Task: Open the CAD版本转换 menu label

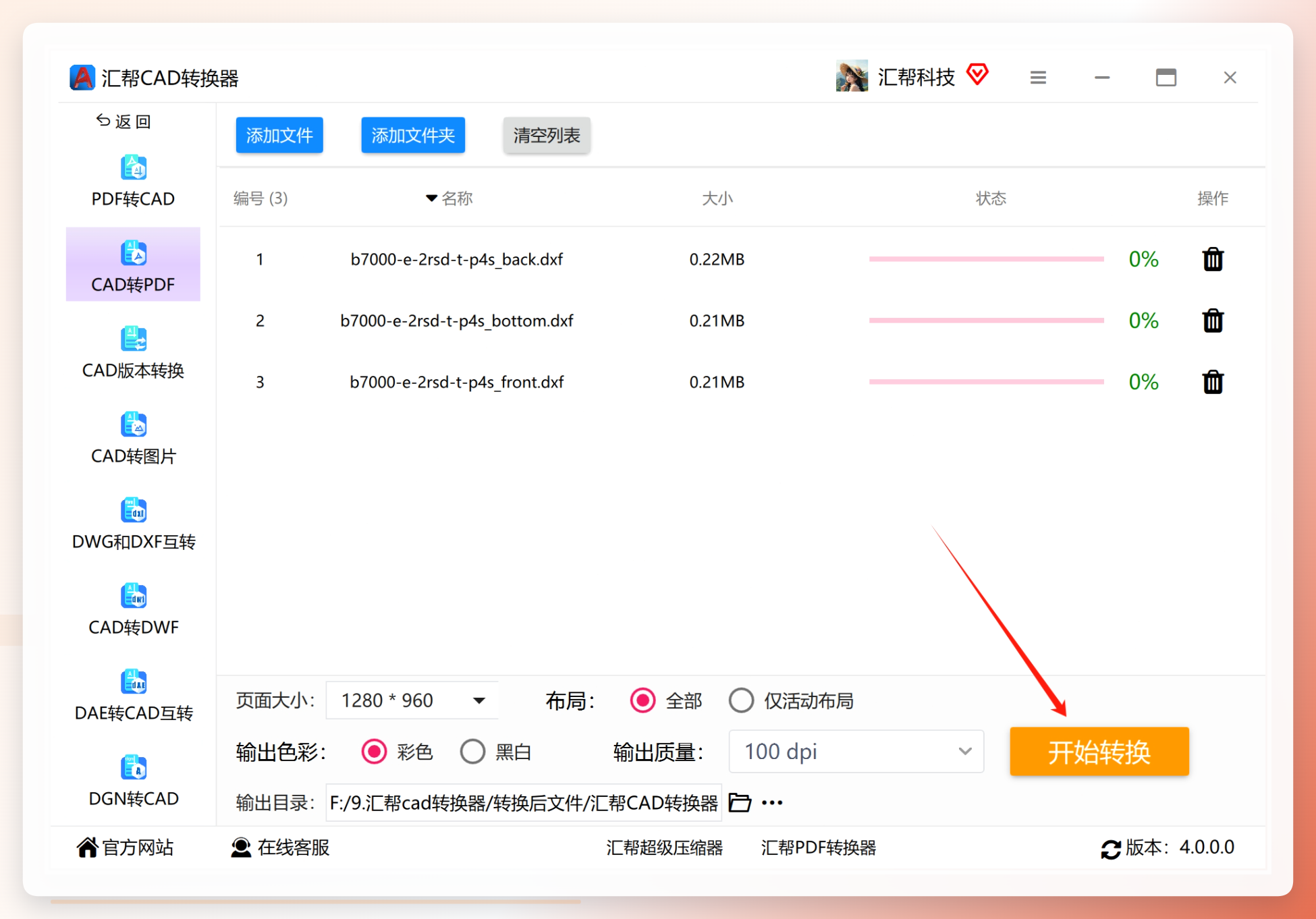Action: coord(133,370)
